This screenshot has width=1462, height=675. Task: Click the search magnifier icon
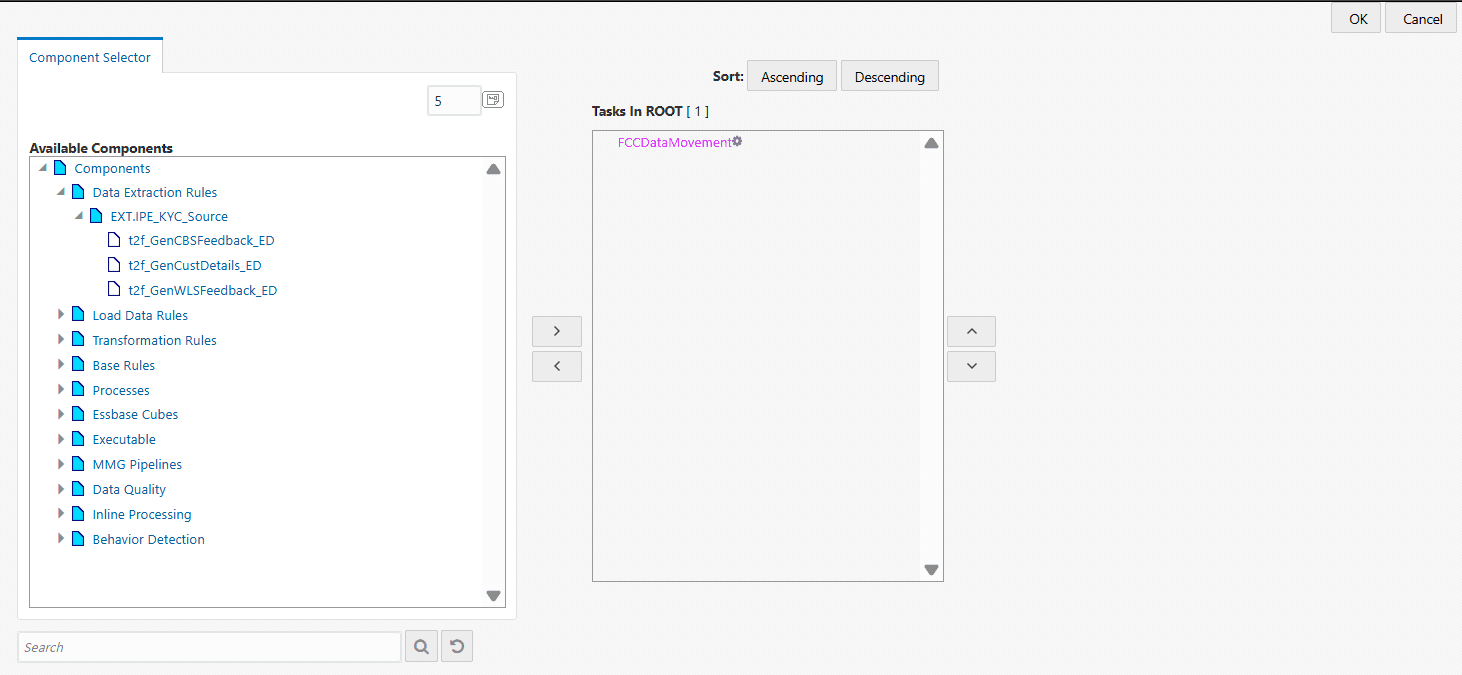[x=421, y=646]
